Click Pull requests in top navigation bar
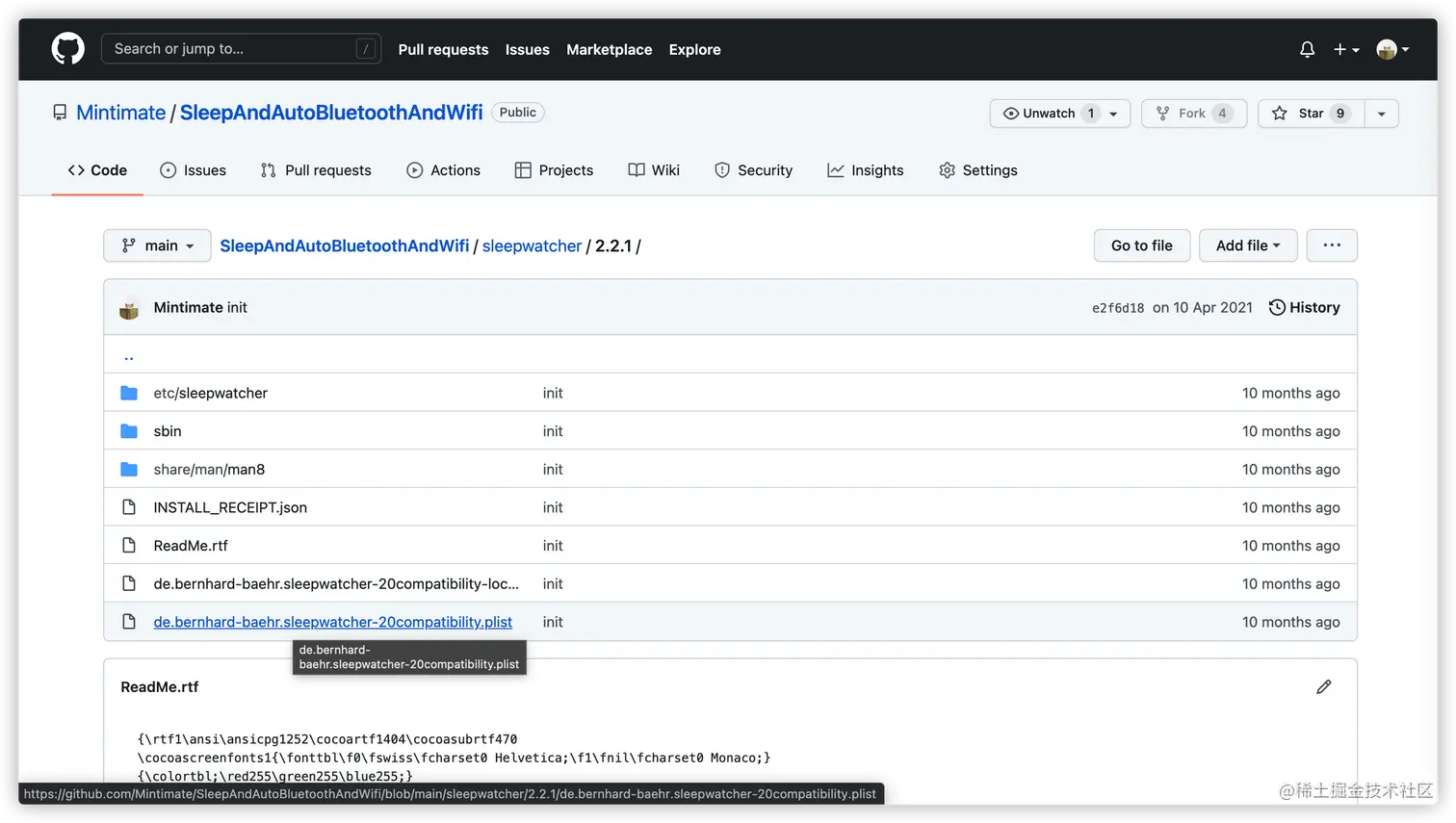This screenshot has height=823, width=1456. click(x=443, y=49)
